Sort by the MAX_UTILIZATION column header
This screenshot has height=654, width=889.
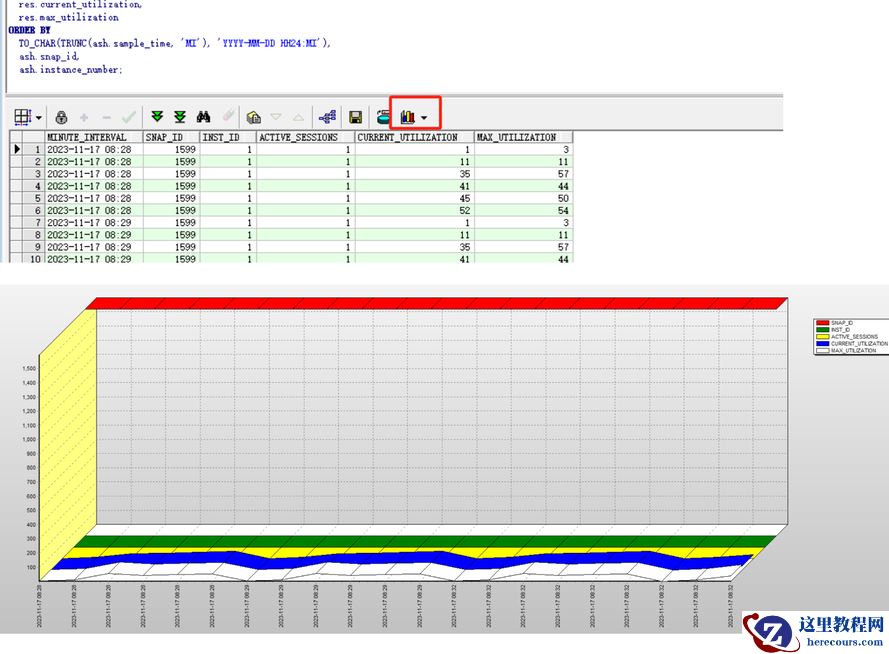click(x=522, y=137)
